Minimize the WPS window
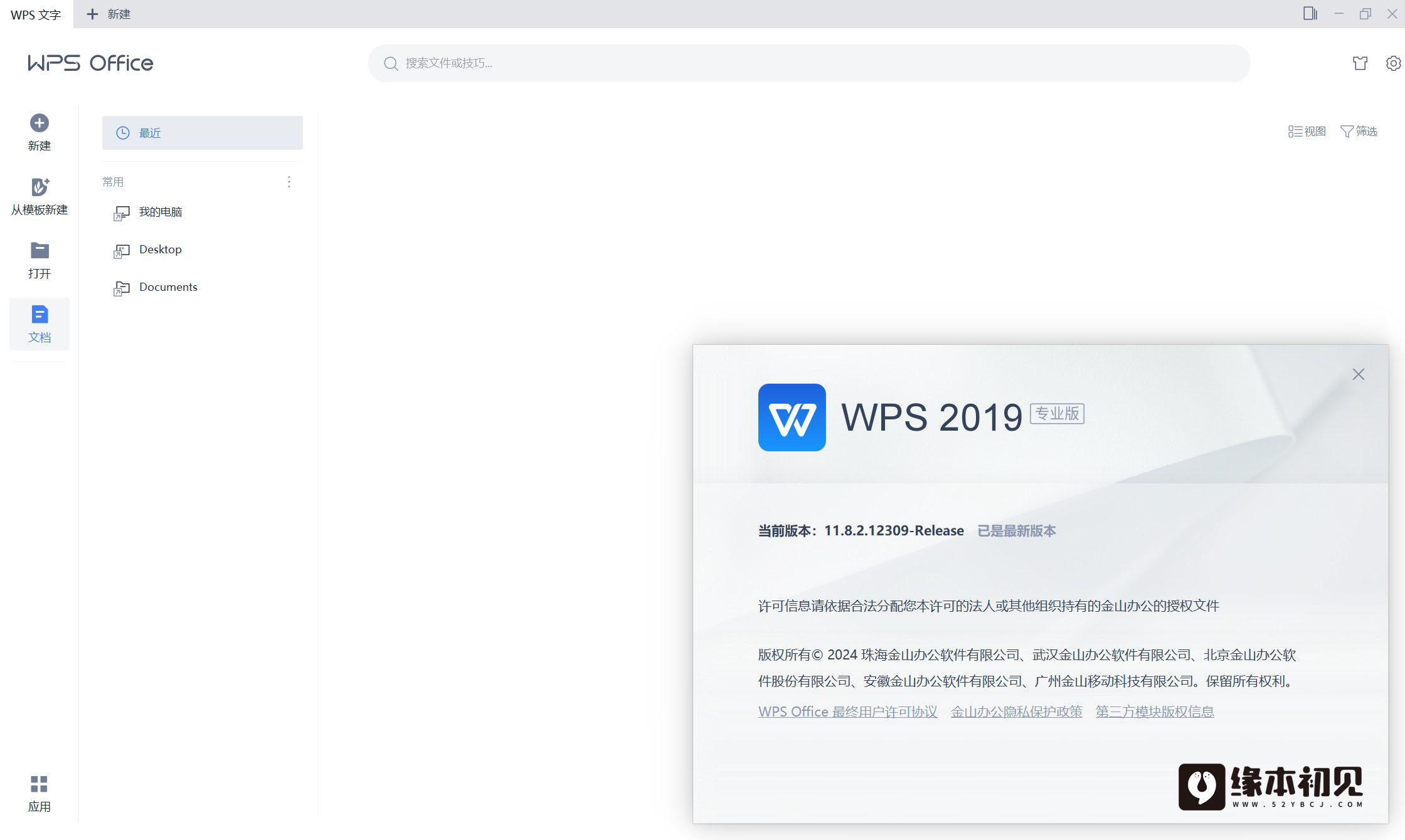 click(x=1339, y=13)
